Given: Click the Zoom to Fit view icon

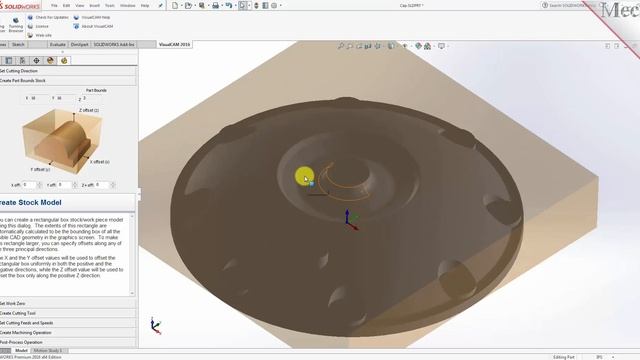Looking at the screenshot, I should coord(341,46).
